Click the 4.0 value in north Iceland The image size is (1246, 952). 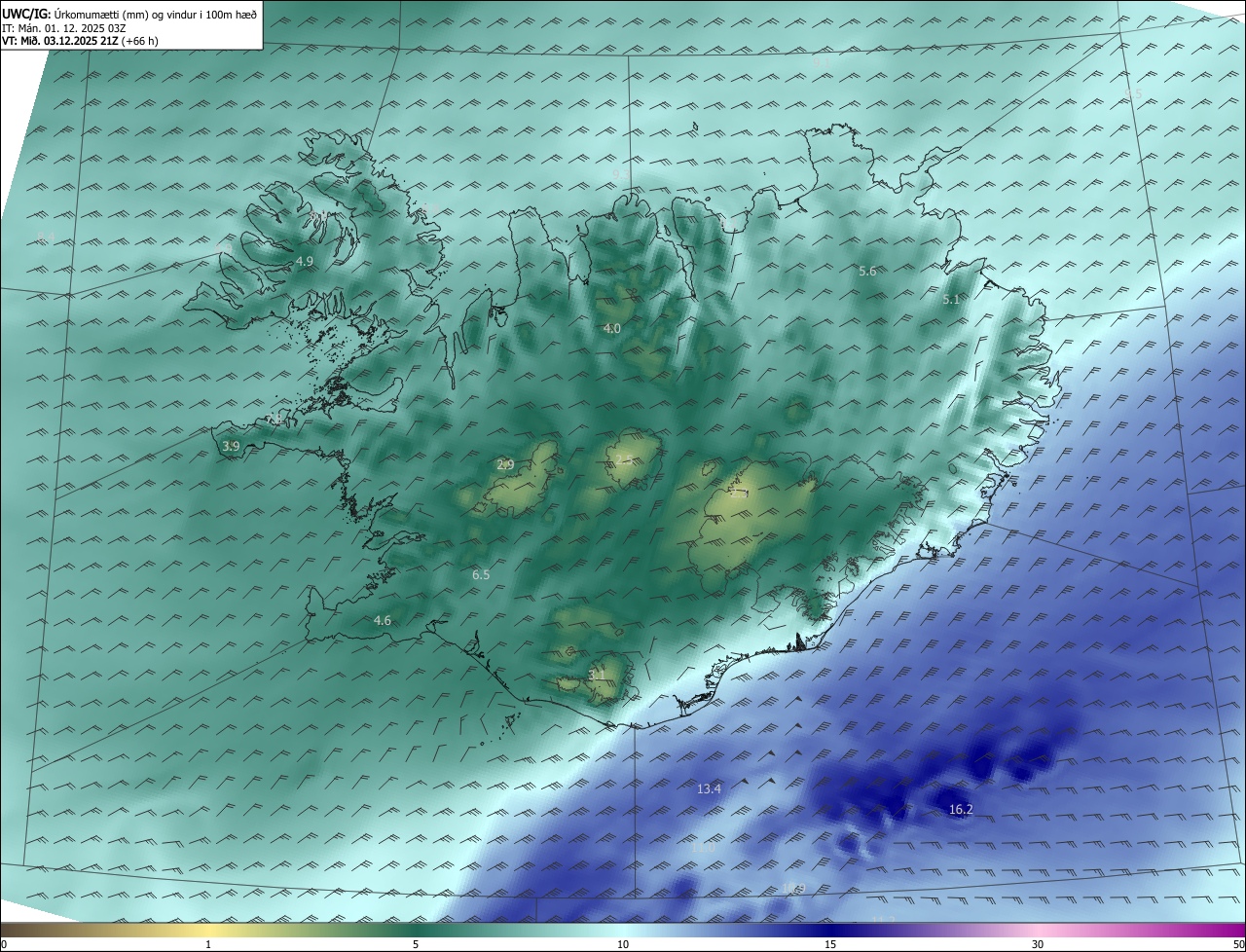tap(611, 329)
